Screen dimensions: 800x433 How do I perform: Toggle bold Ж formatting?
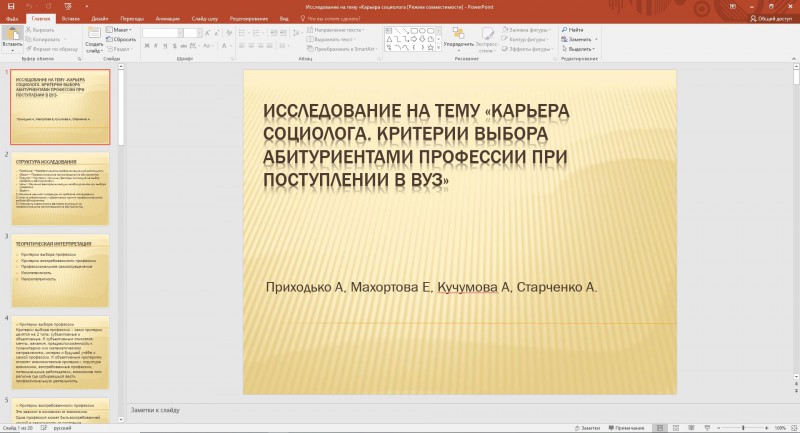147,46
